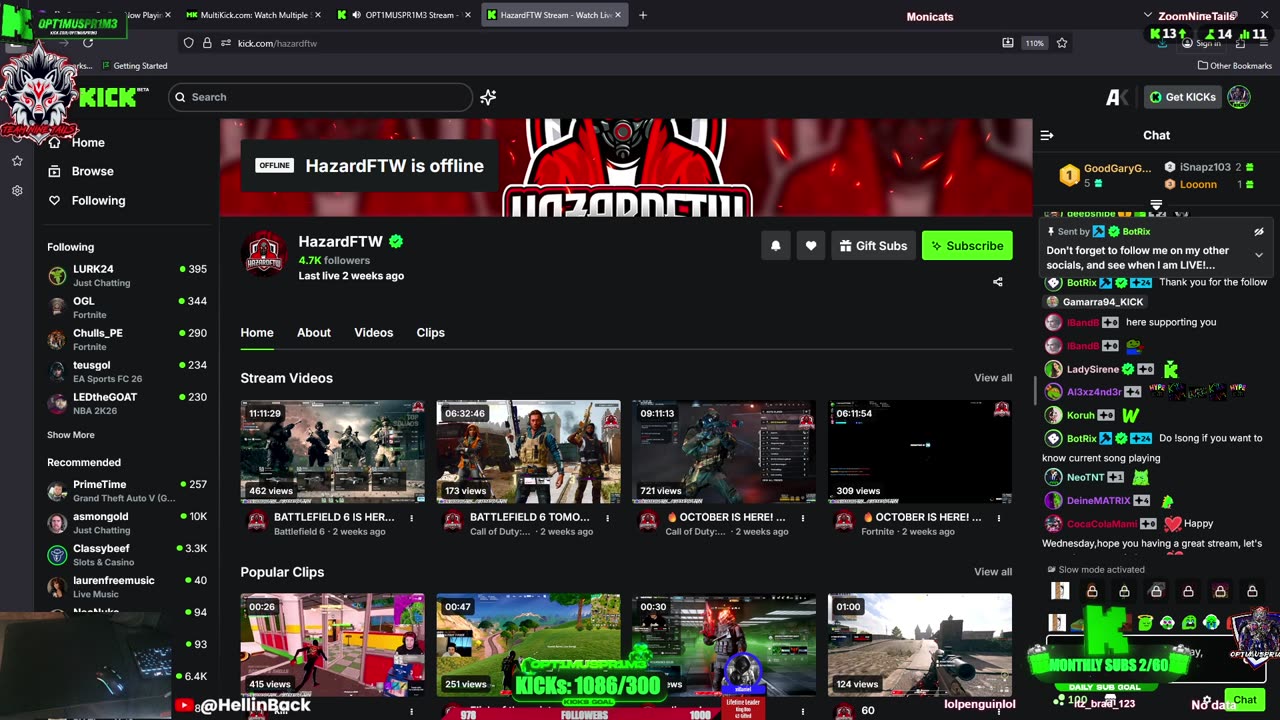Open options for Fortnite OCTOBER video

pyautogui.click(x=999, y=518)
